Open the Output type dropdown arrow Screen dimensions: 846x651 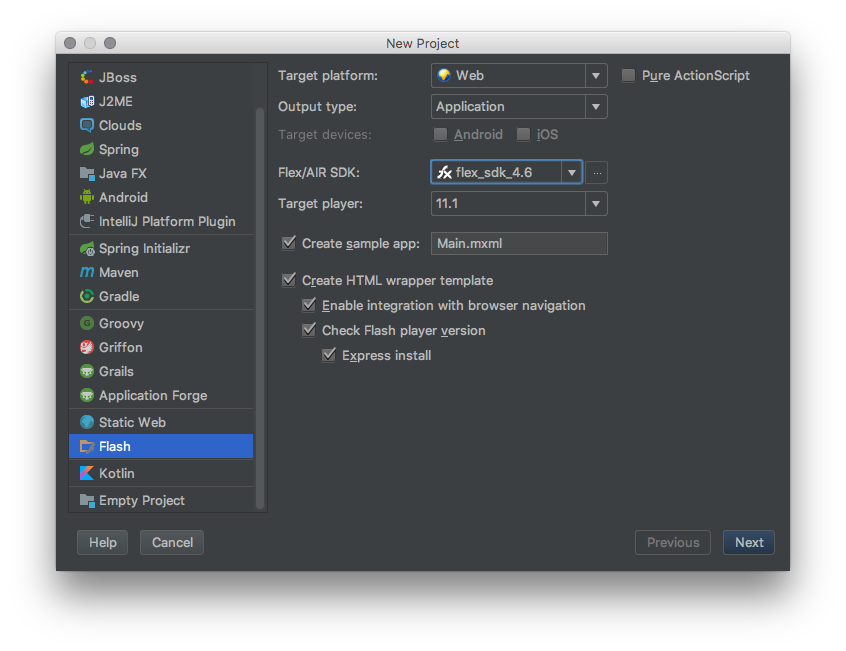pyautogui.click(x=596, y=107)
